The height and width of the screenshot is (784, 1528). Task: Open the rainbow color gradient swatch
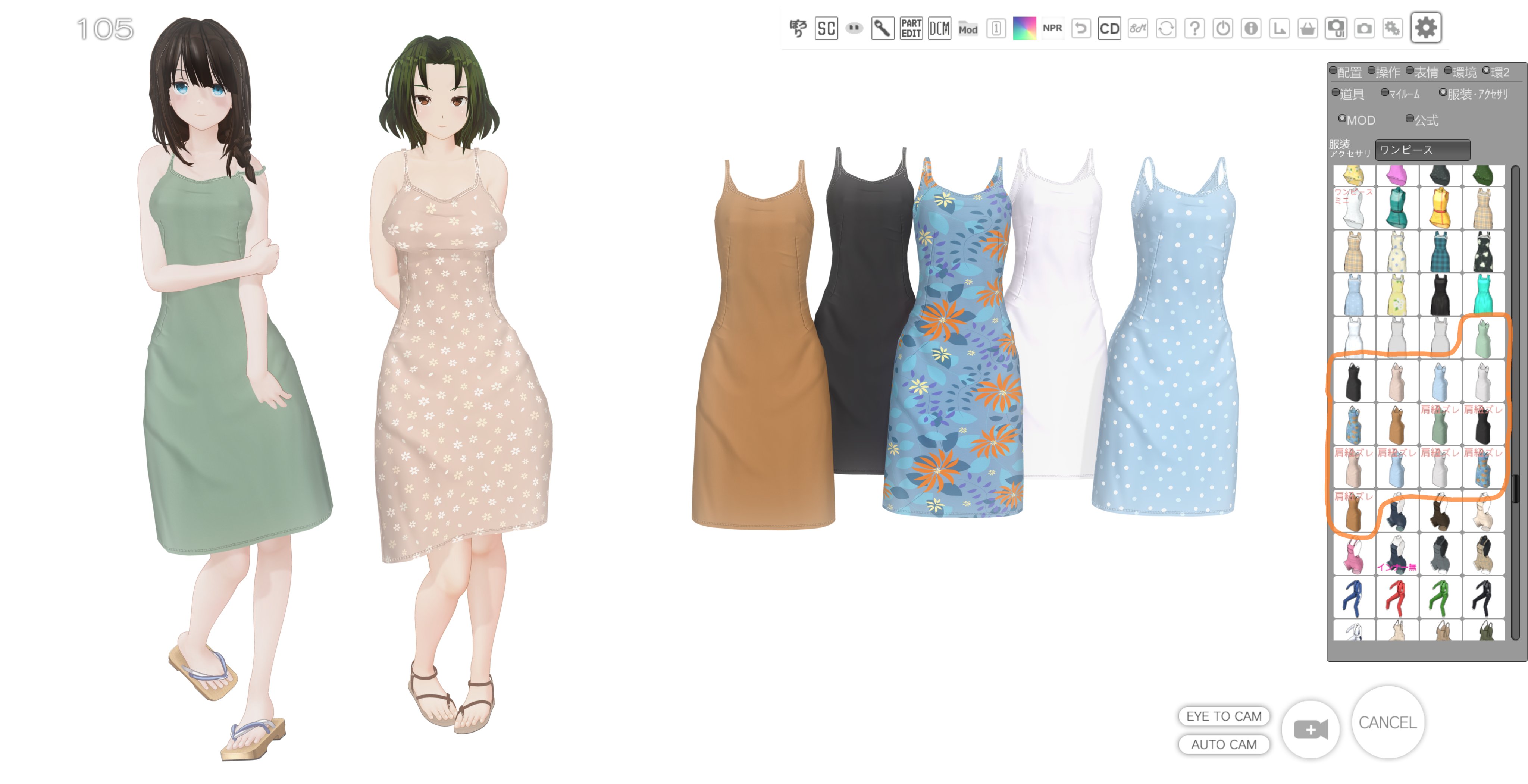[x=1024, y=28]
